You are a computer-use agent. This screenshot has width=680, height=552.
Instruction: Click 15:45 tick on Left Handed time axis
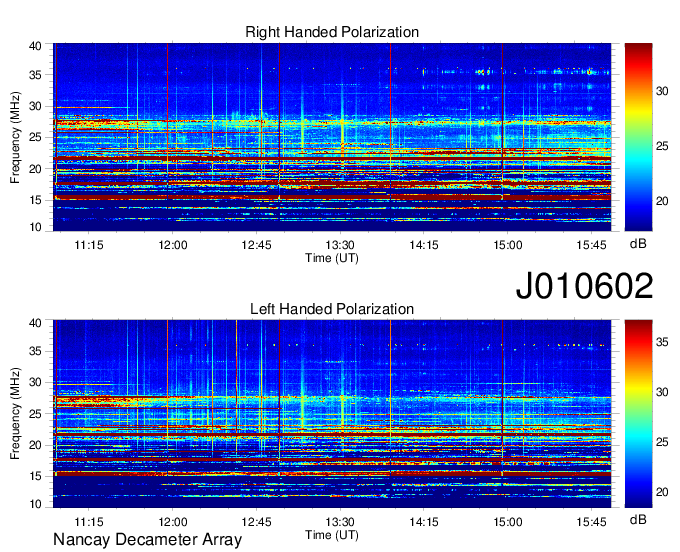pos(591,522)
